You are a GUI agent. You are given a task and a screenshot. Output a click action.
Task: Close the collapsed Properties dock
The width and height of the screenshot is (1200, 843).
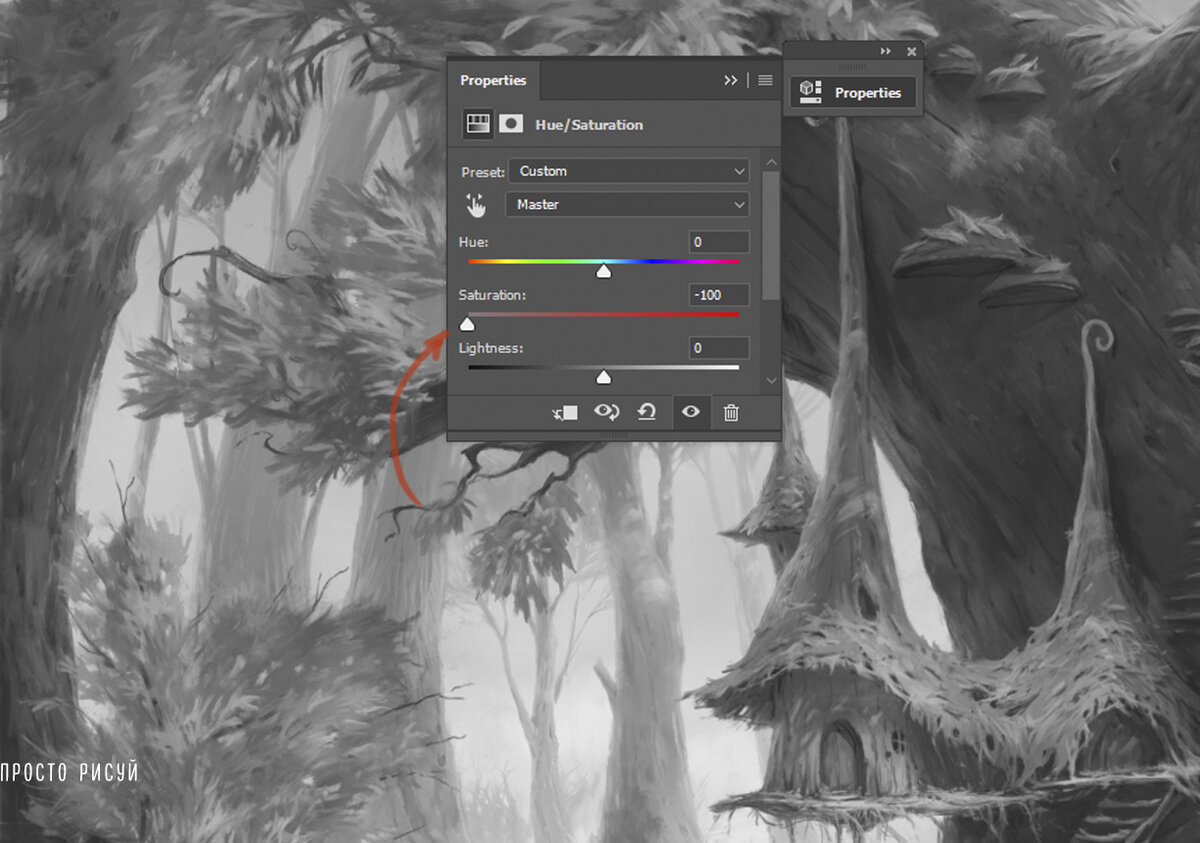(x=911, y=51)
